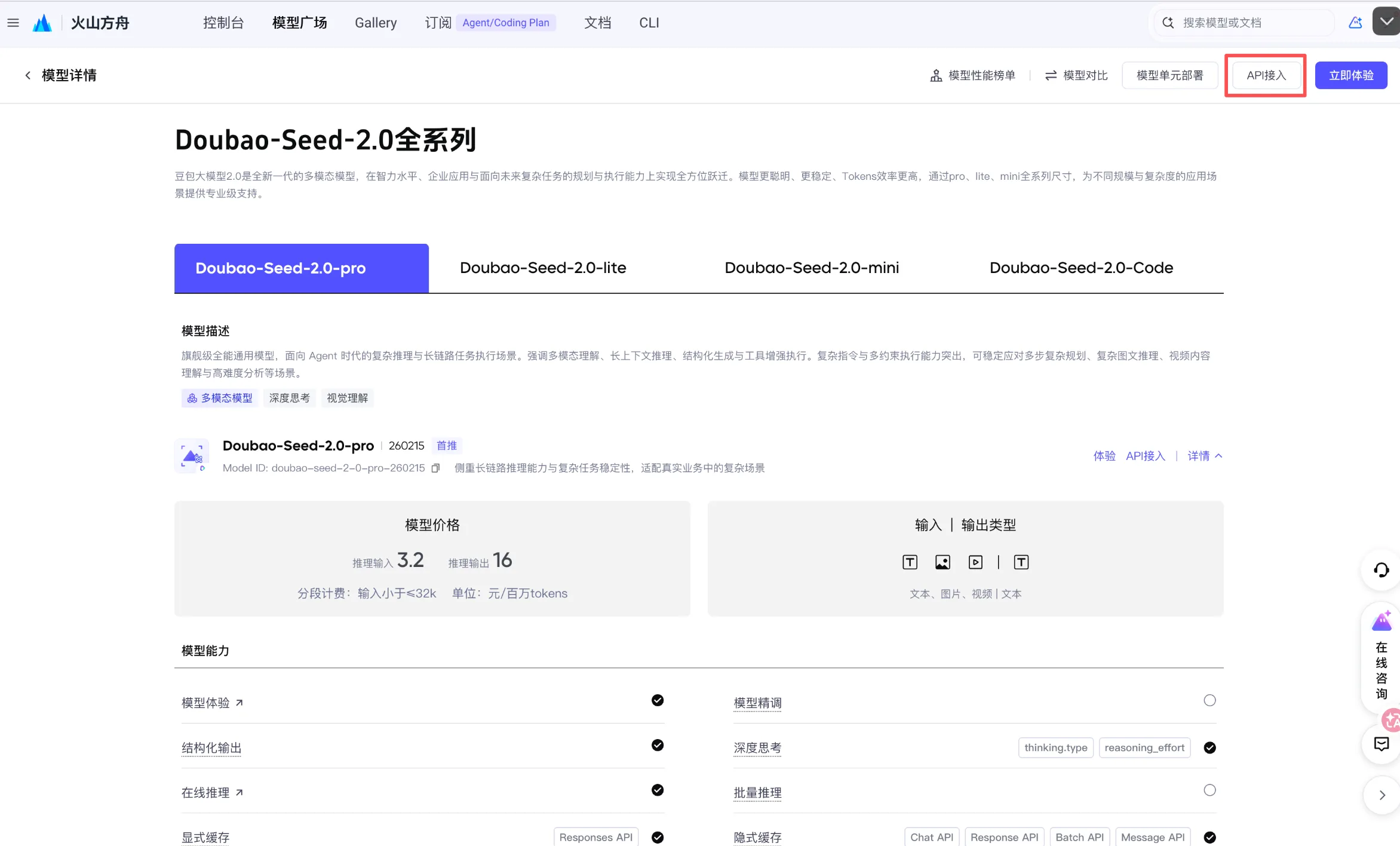Open the Gallery nav item
1400x846 pixels.
pyautogui.click(x=376, y=23)
